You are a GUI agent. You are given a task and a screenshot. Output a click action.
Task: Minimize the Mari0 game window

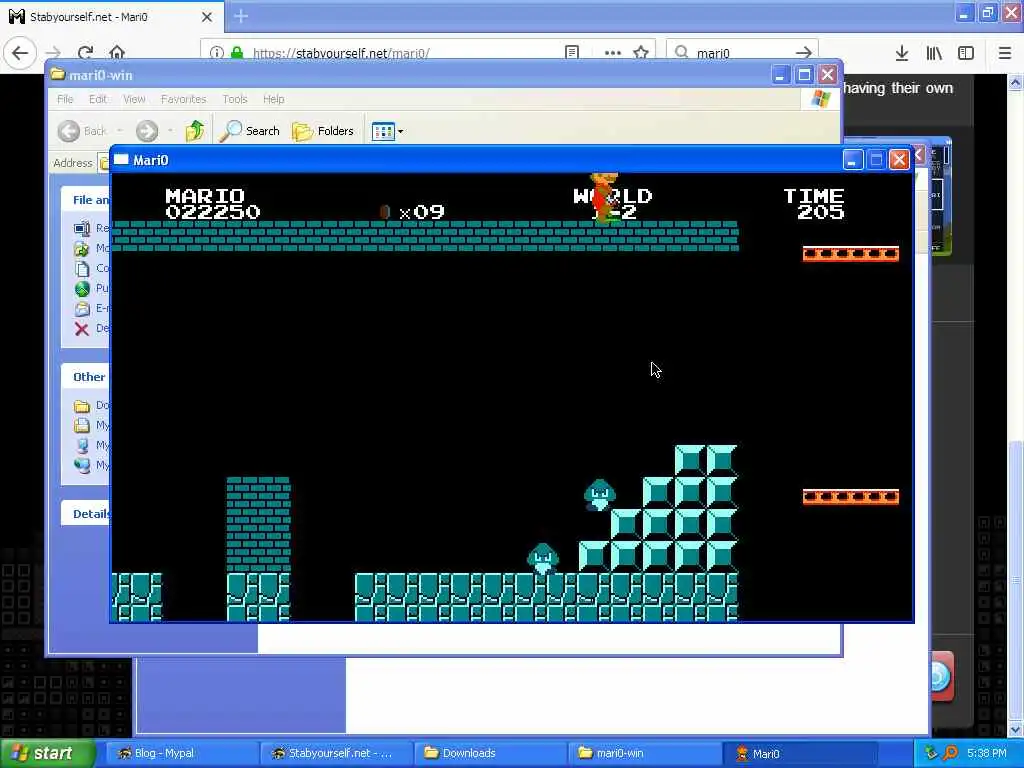852,160
